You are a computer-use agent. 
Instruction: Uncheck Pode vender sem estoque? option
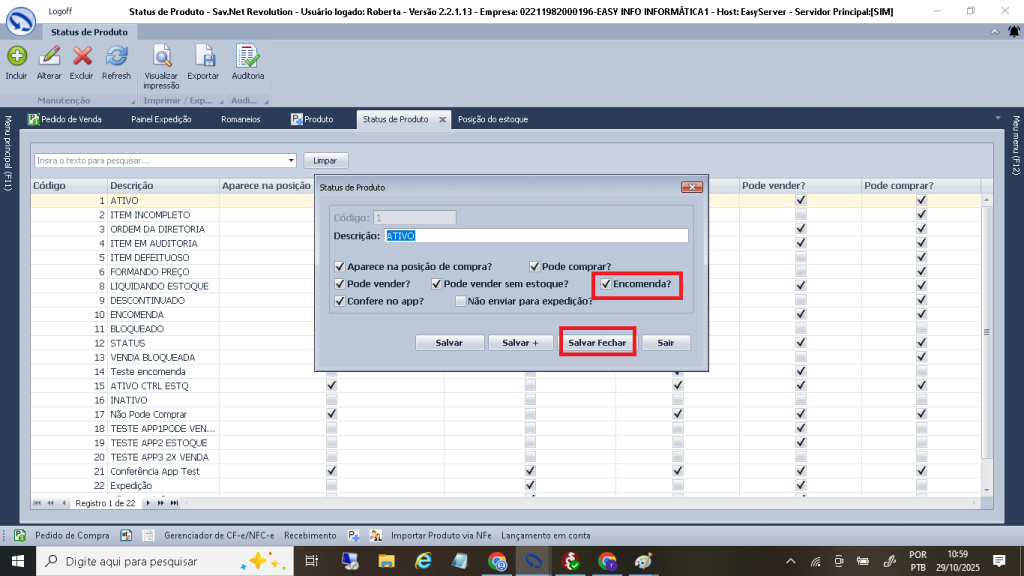click(x=437, y=284)
